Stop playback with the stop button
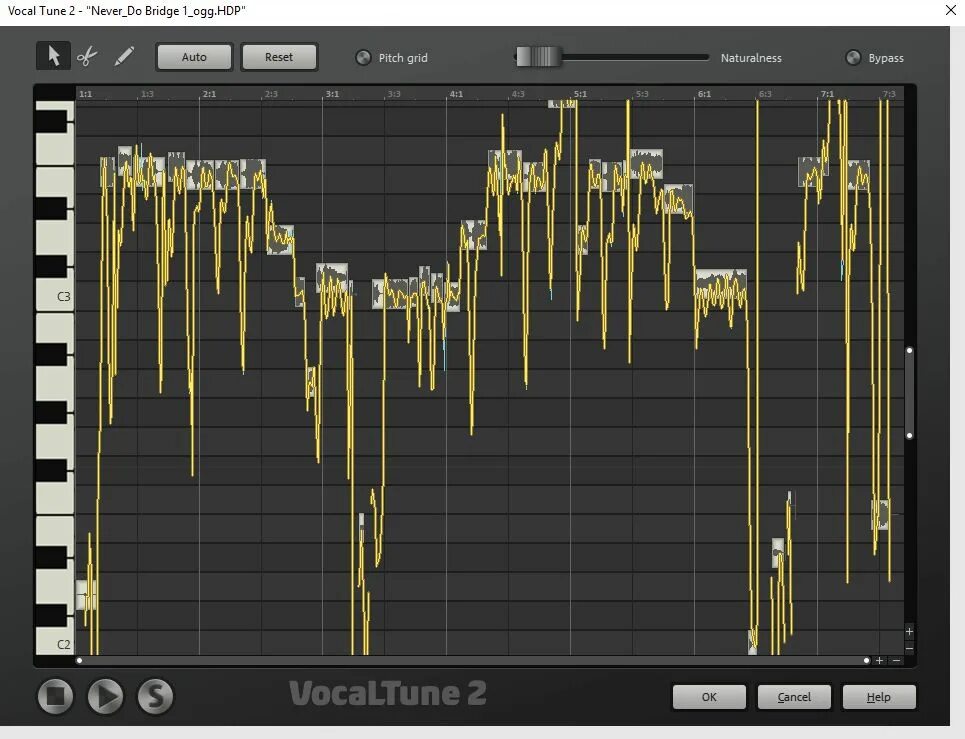This screenshot has width=965, height=739. 55,696
